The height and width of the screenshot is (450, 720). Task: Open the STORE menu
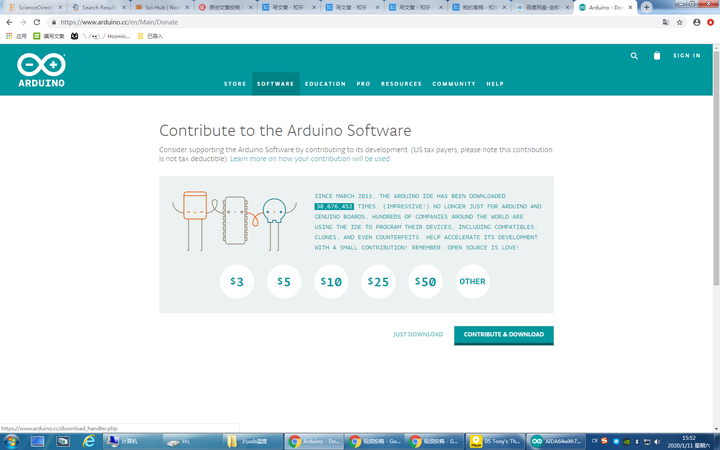[x=235, y=84]
